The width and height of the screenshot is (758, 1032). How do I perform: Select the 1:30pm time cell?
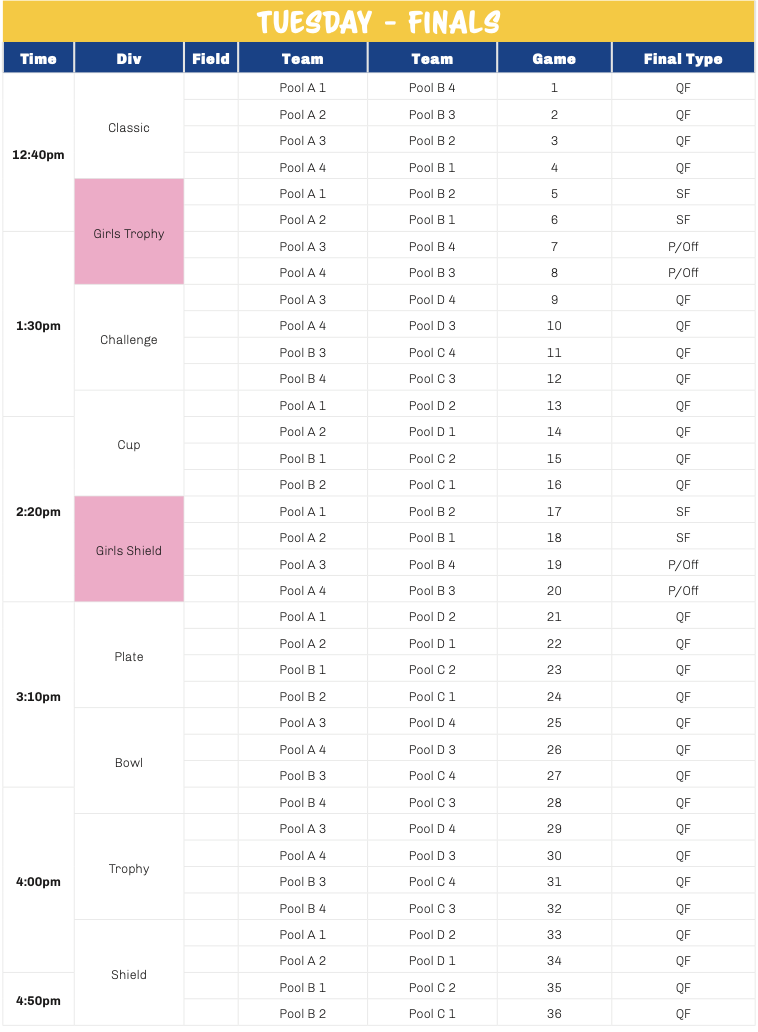coord(38,324)
